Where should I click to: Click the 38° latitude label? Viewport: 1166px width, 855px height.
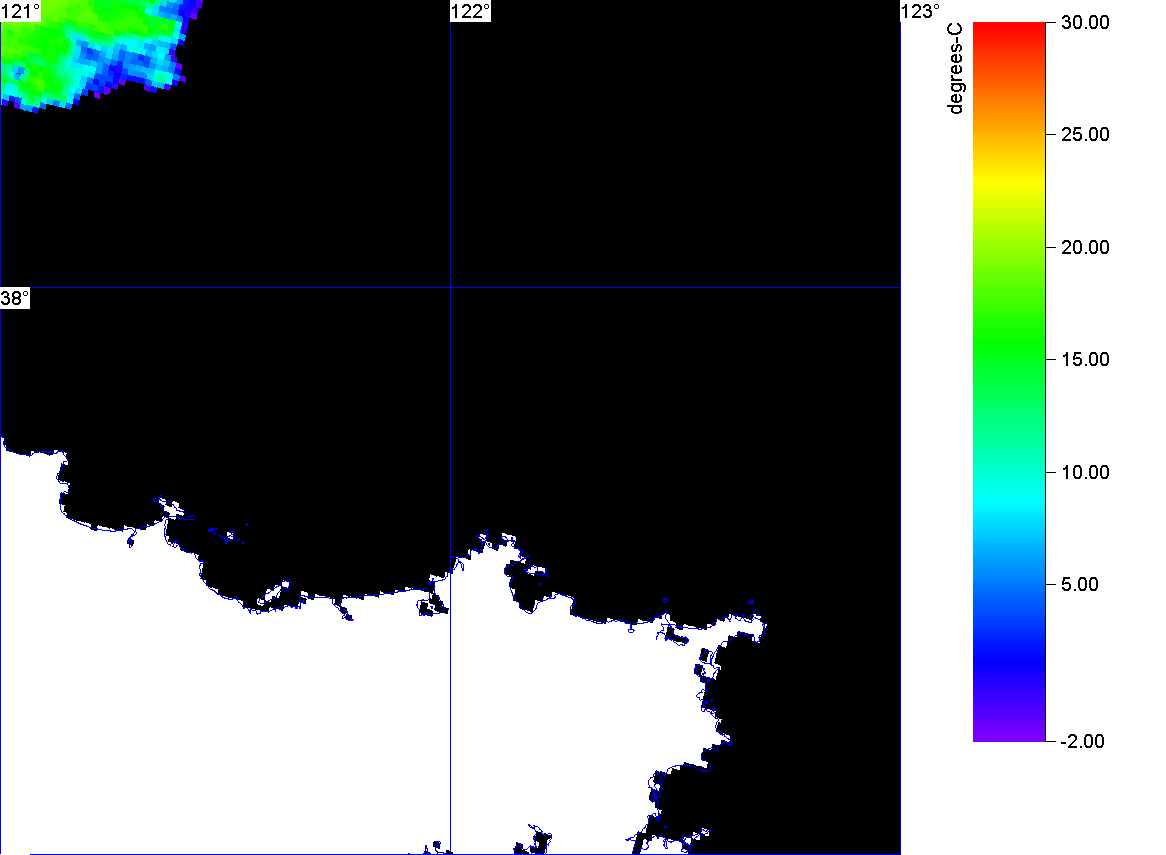pos(15,298)
